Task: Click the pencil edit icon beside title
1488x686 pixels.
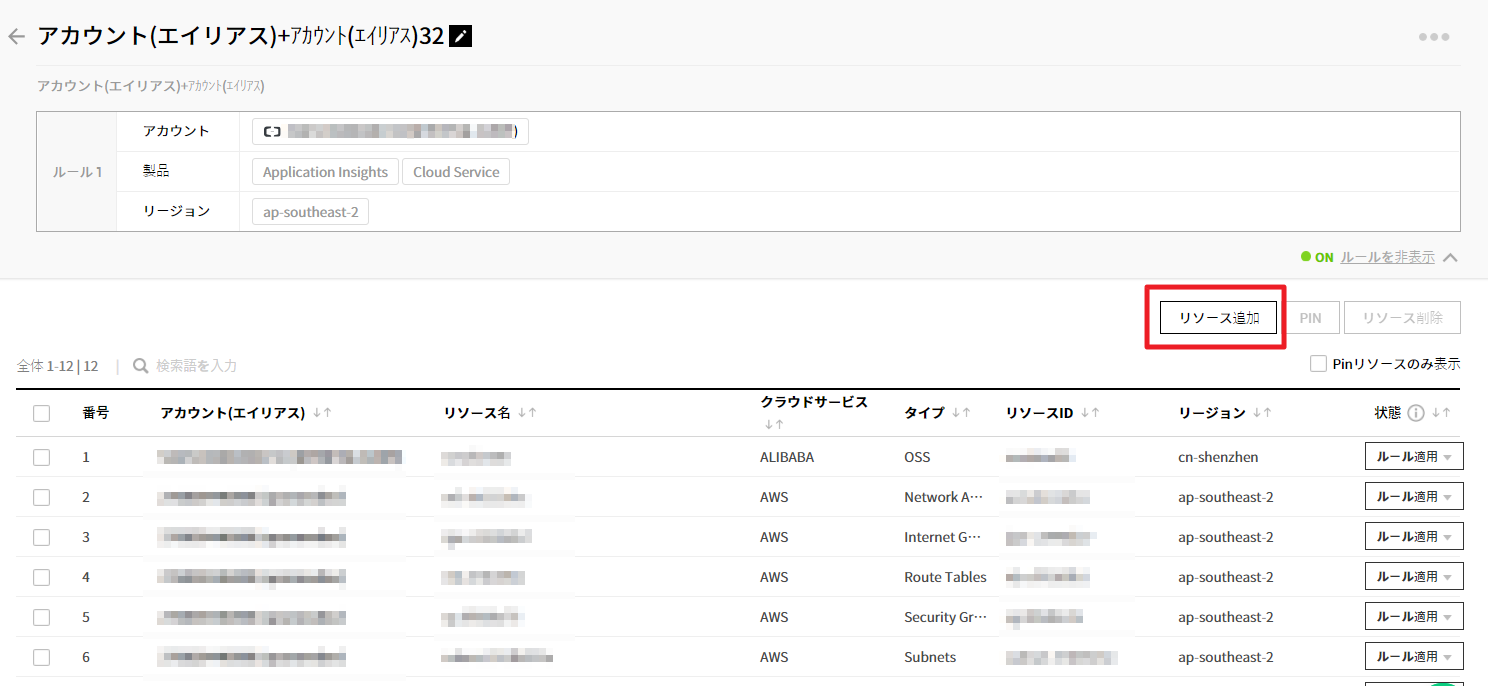Action: click(x=461, y=37)
